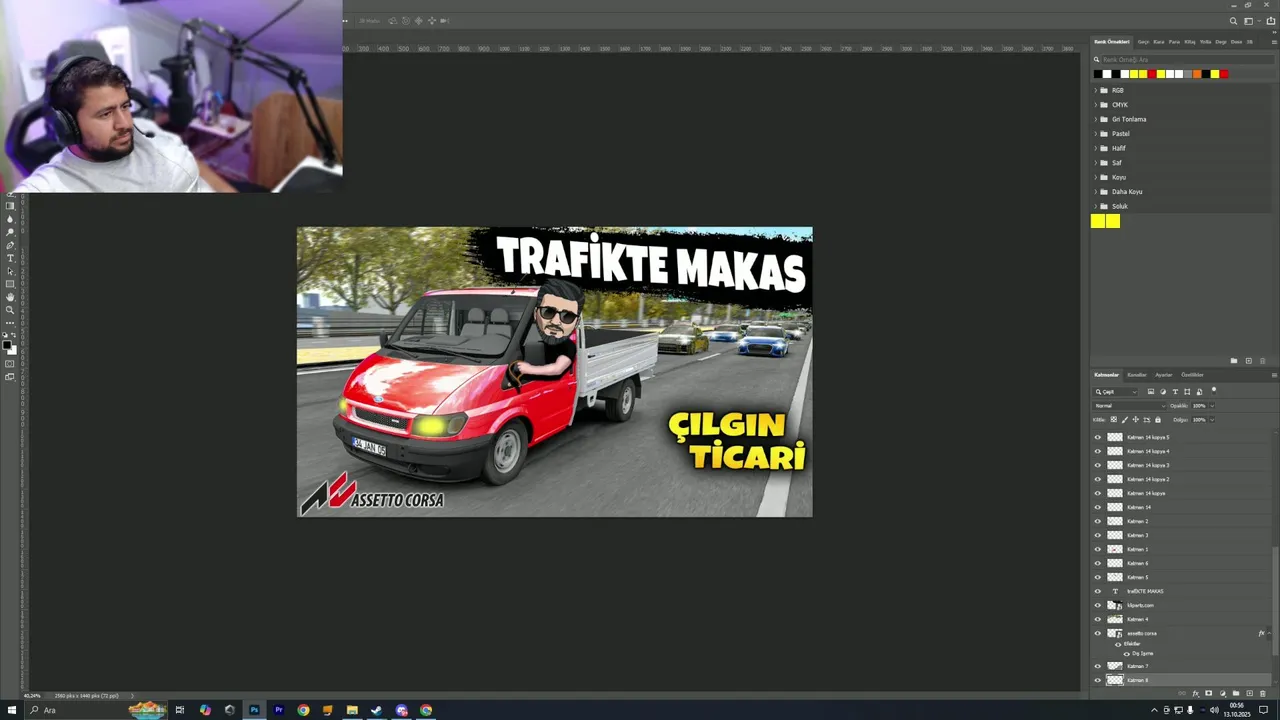Open the Normal blend mode dropdown
1280x720 pixels.
click(1129, 406)
